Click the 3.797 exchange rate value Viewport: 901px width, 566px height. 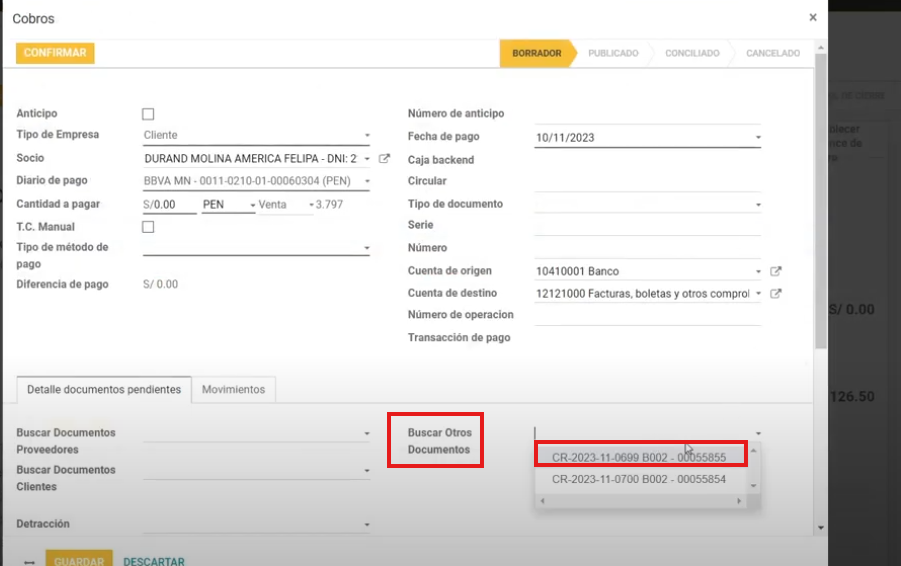329,205
